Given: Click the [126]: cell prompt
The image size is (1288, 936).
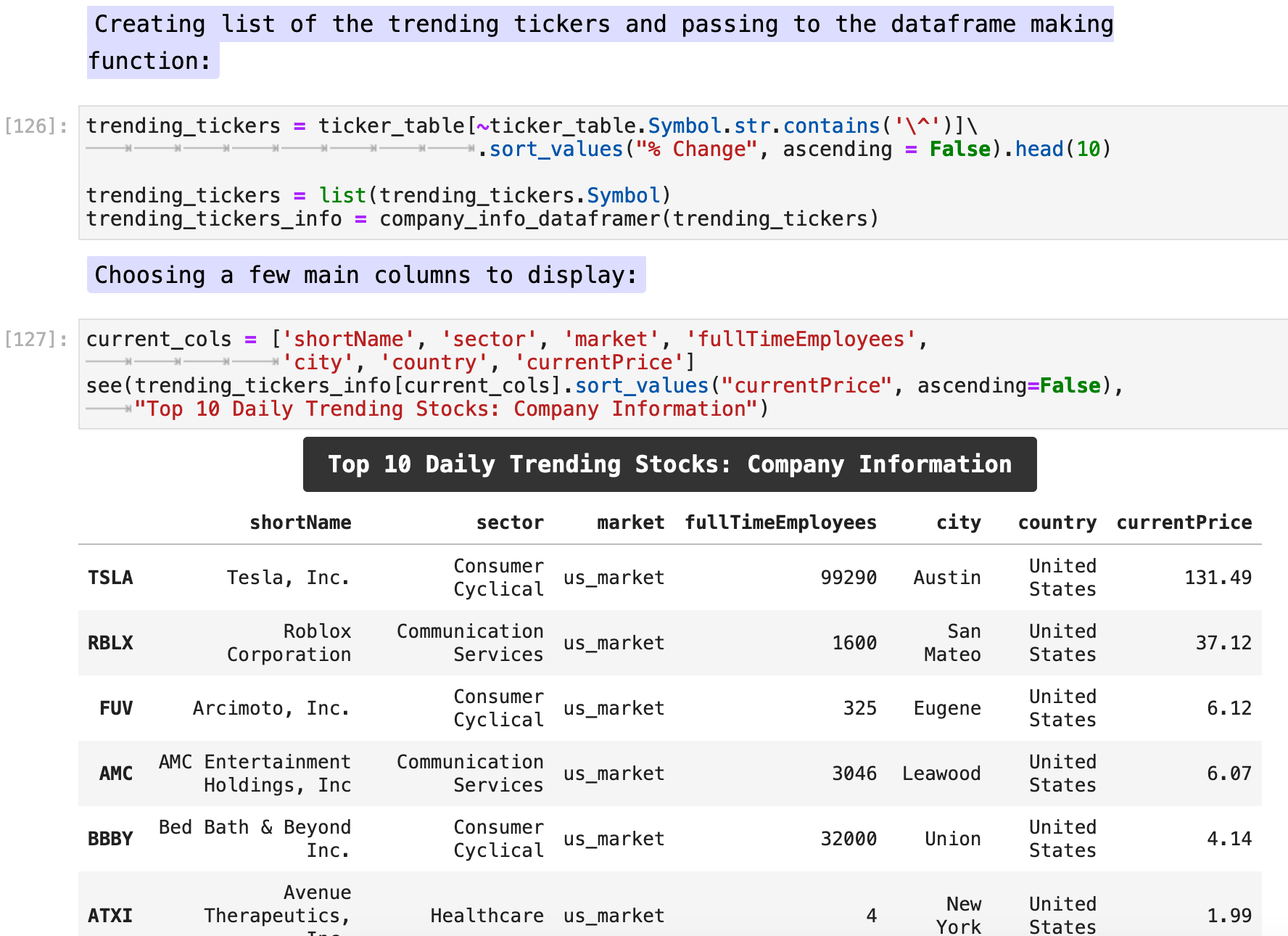Looking at the screenshot, I should [x=36, y=126].
